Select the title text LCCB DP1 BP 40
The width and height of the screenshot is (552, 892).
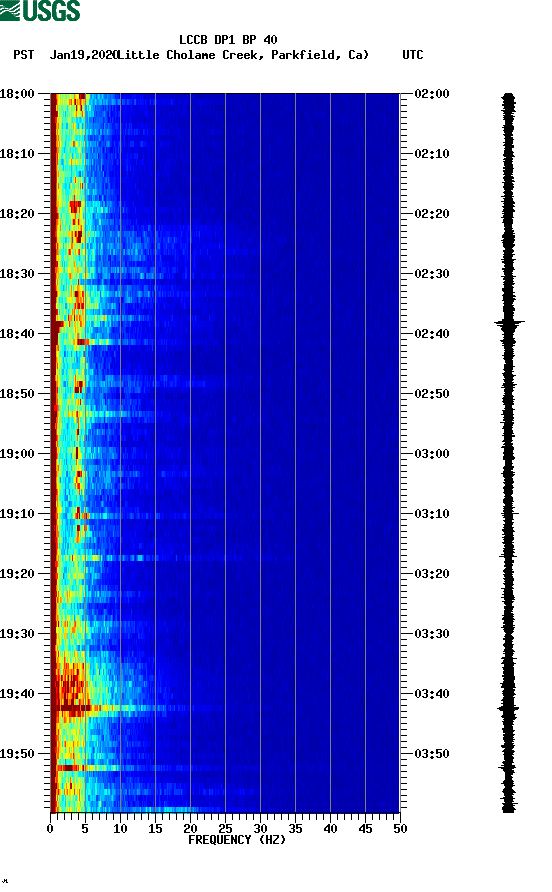(228, 40)
